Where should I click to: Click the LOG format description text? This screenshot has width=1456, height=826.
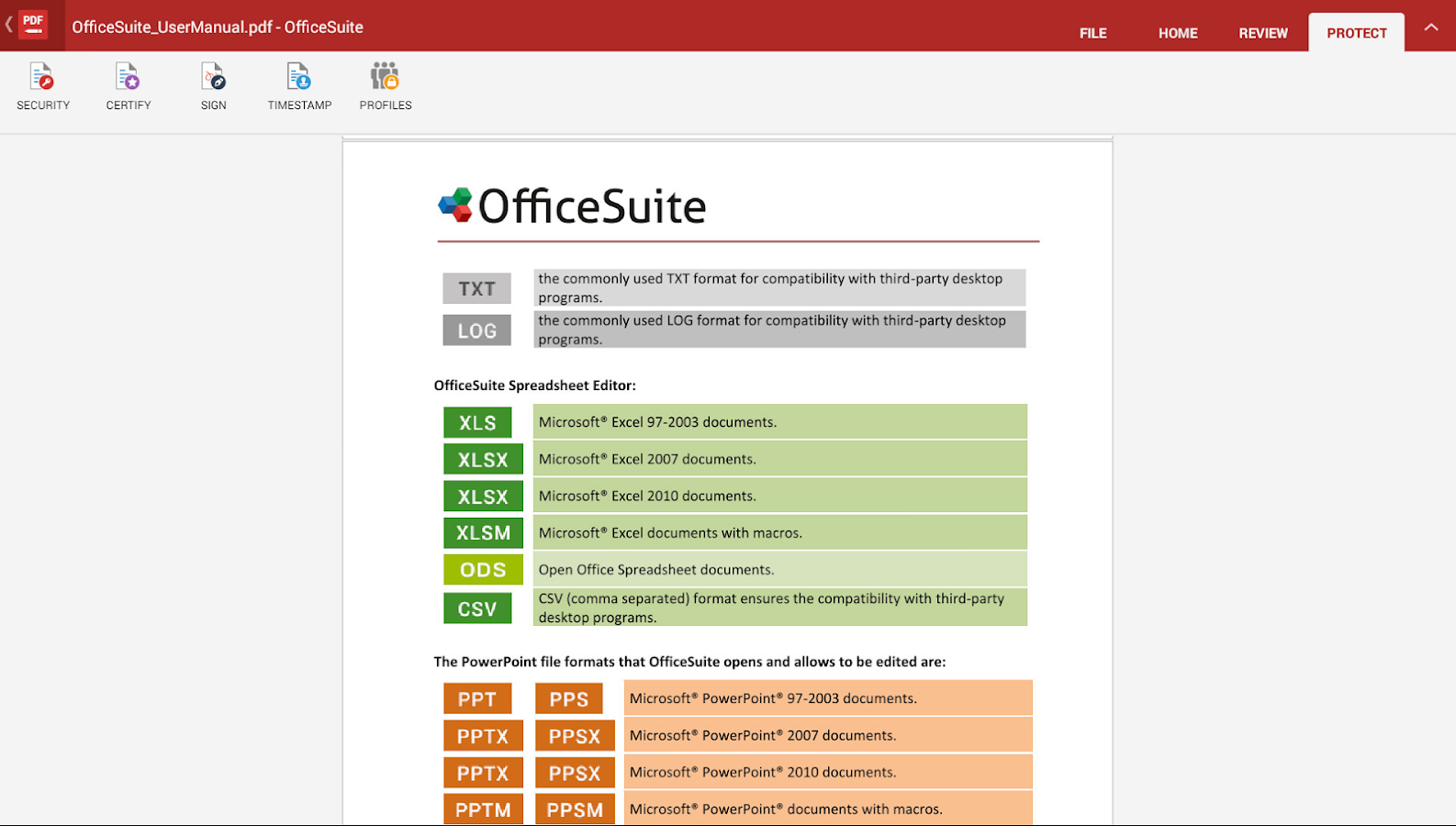tap(772, 329)
